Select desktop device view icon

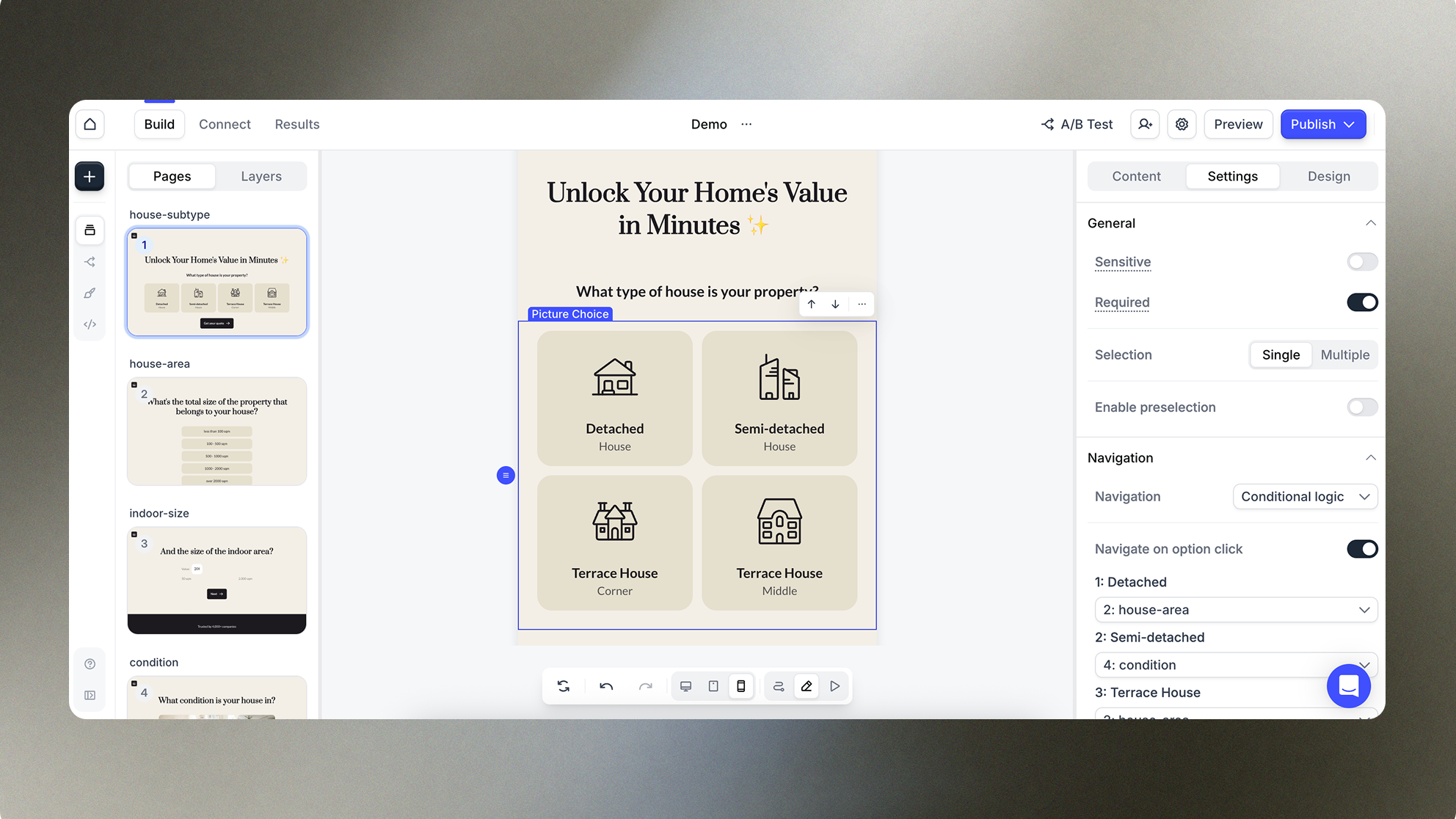pyautogui.click(x=685, y=686)
